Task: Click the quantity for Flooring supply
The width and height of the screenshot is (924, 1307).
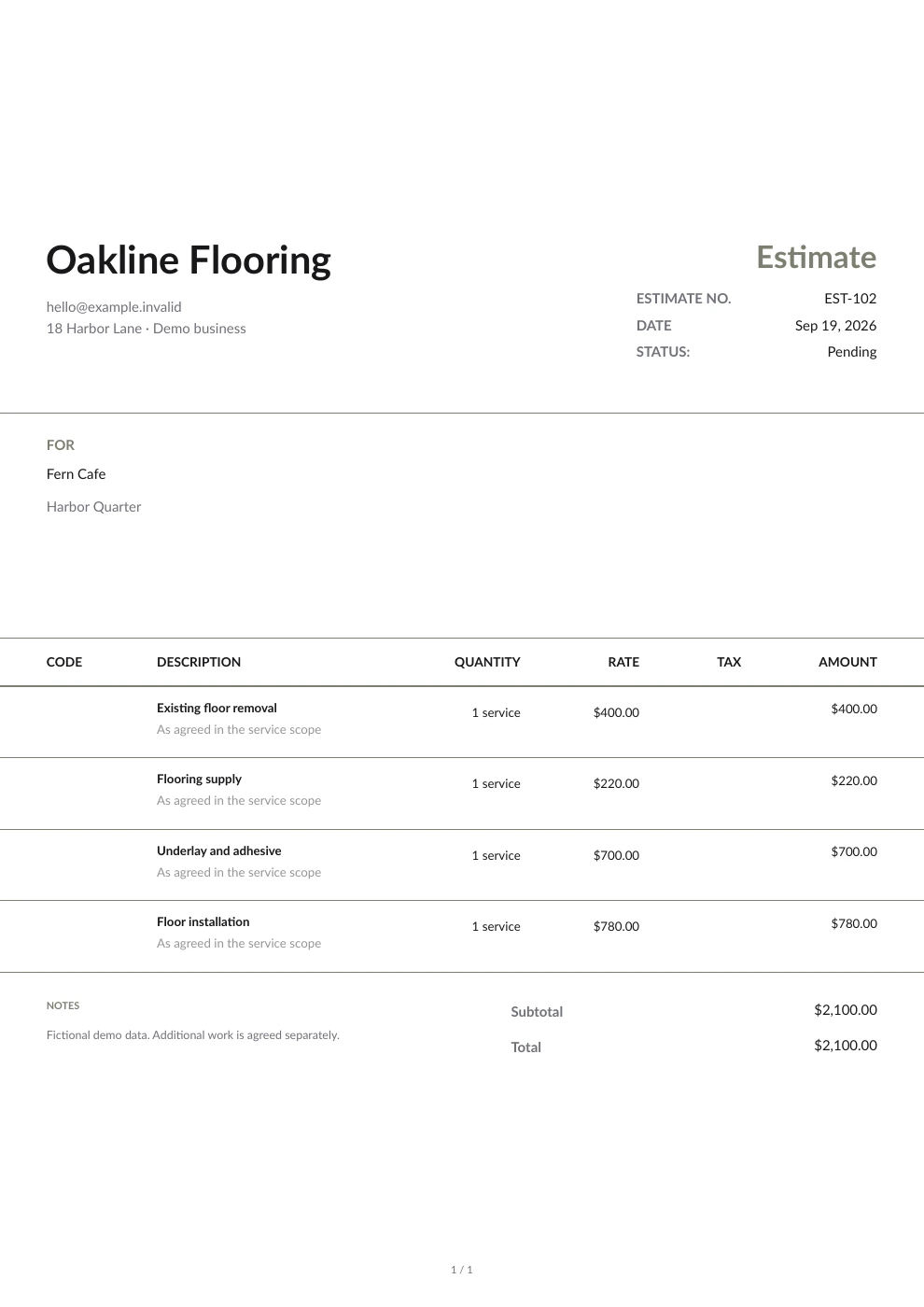Action: (496, 783)
